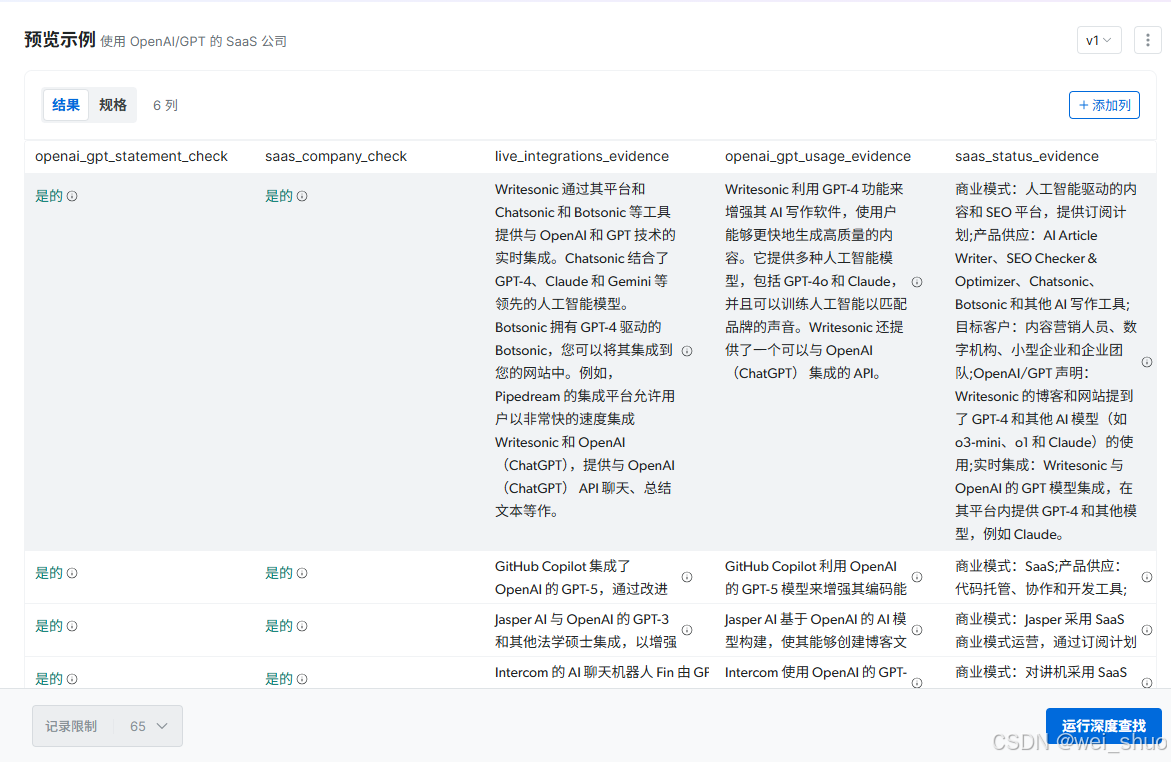Select the GitHub Copilot 集成了 OpenAI 的 GPT-5 cell
This screenshot has height=762, width=1171.
click(582, 577)
